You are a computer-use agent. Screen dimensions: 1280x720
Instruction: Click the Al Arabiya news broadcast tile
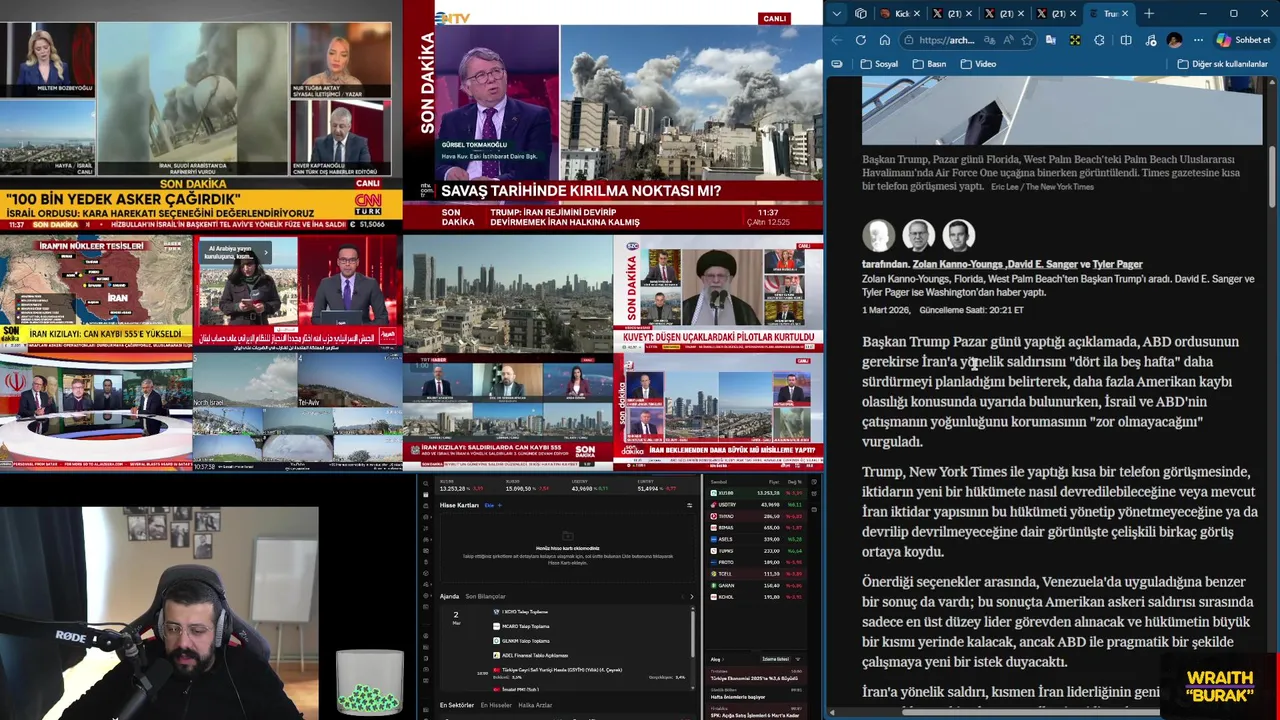pyautogui.click(x=297, y=294)
